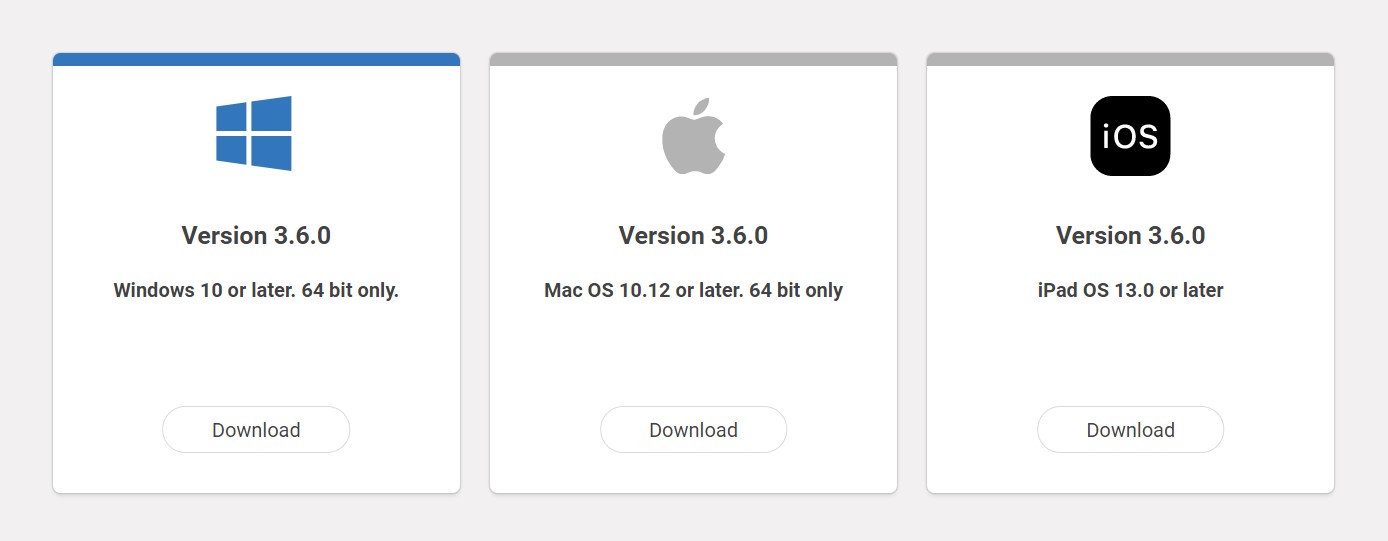Click the gray top bar of iOS card
Image resolution: width=1388 pixels, height=541 pixels.
click(1130, 59)
